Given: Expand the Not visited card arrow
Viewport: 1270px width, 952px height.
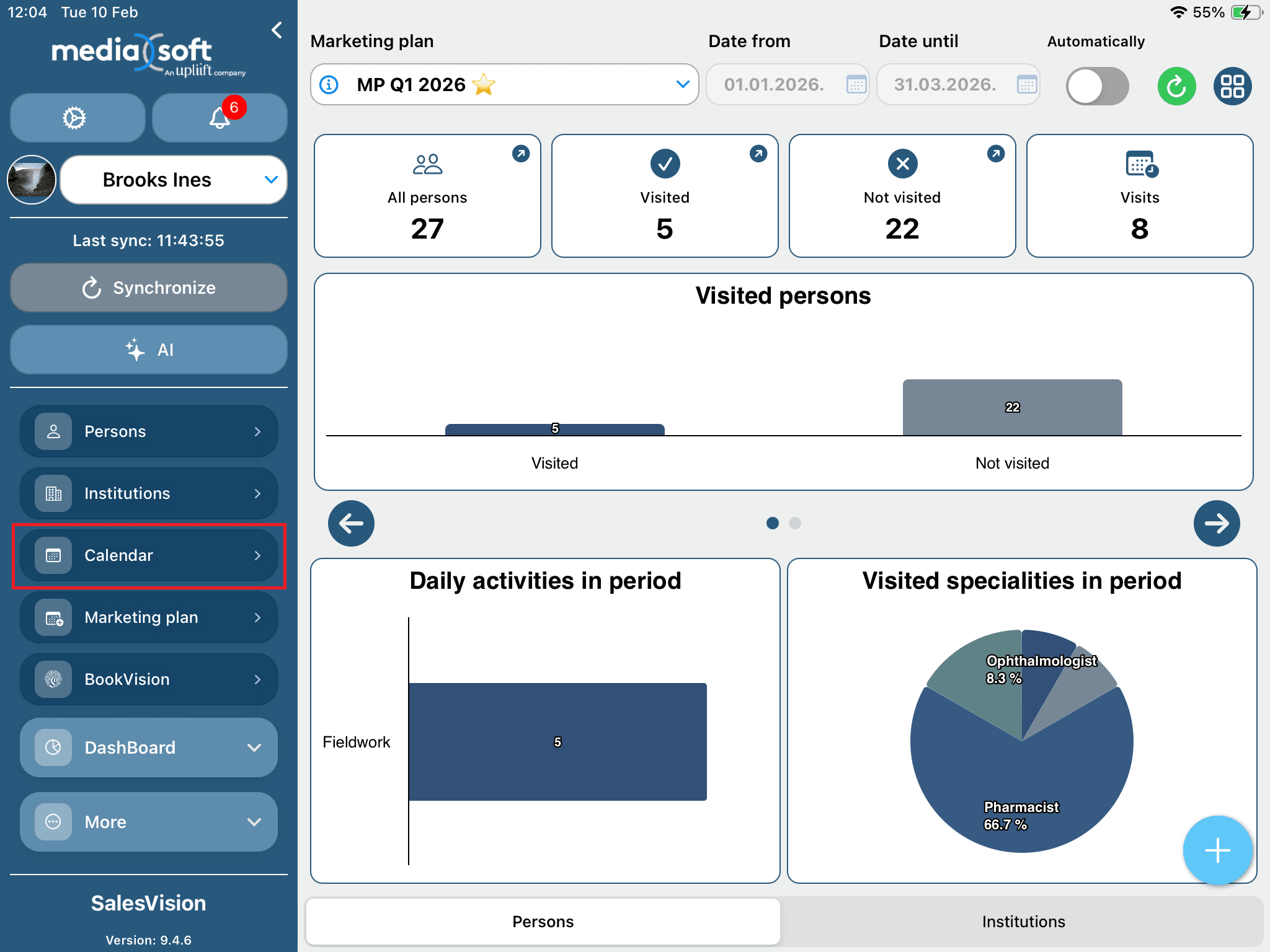Looking at the screenshot, I should pyautogui.click(x=995, y=154).
